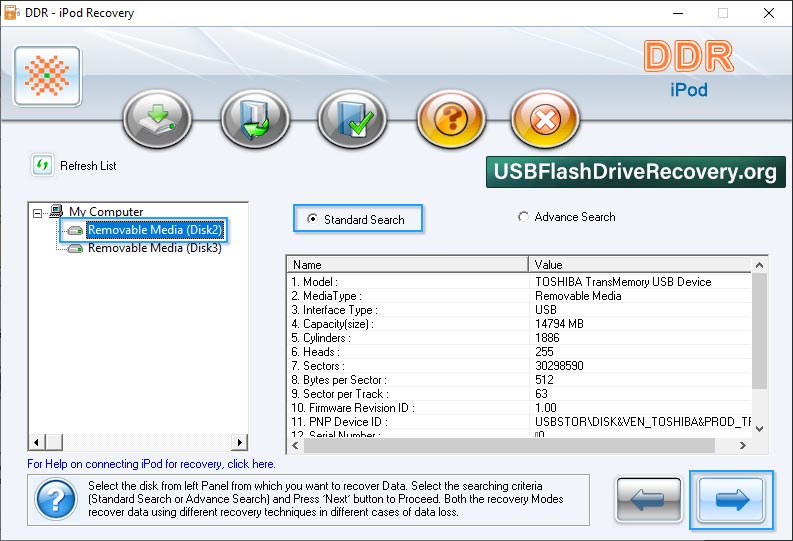Click the Disk3 drive icon
Screen dimensions: 793x541
[x=75, y=248]
